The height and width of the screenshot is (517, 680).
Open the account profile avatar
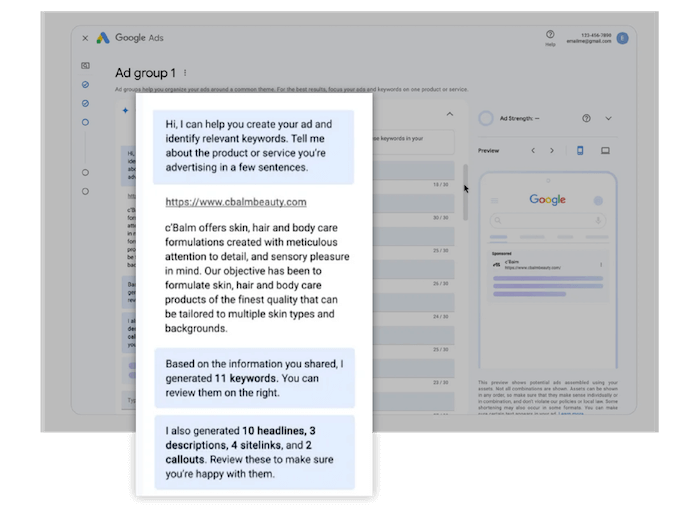coord(622,38)
